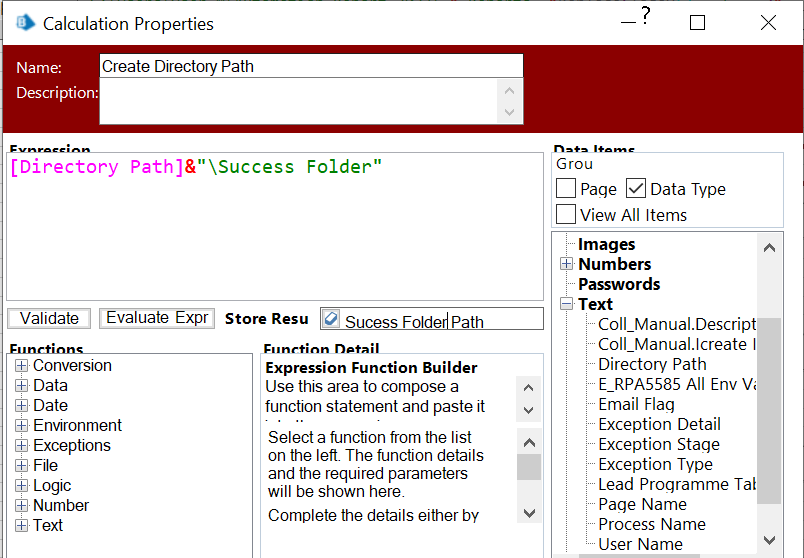Viewport: 804px width, 558px height.
Task: Click the Blue Prism icon in title bar
Action: [25, 23]
